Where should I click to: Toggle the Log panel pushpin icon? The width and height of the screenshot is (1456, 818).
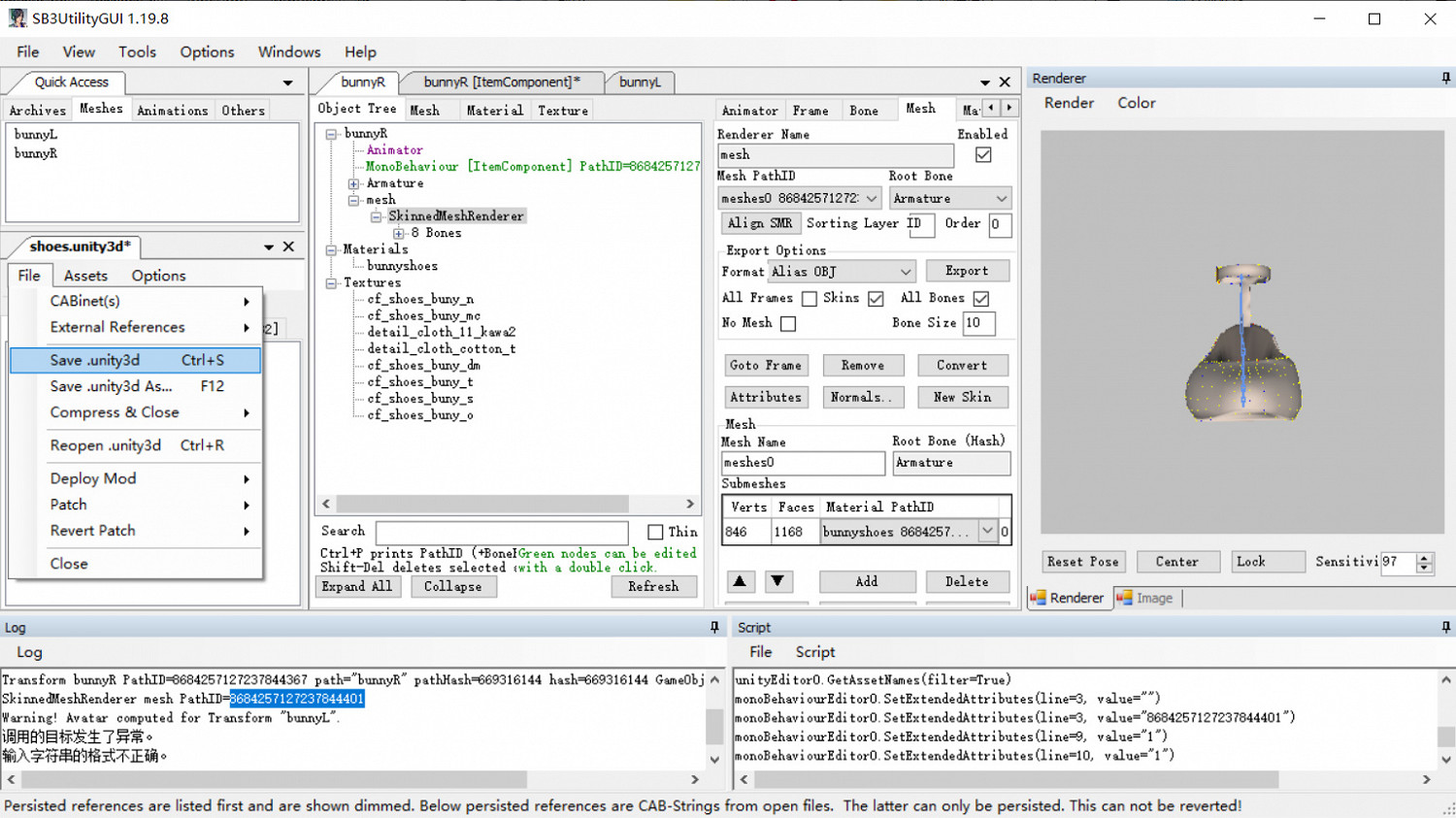pyautogui.click(x=714, y=628)
